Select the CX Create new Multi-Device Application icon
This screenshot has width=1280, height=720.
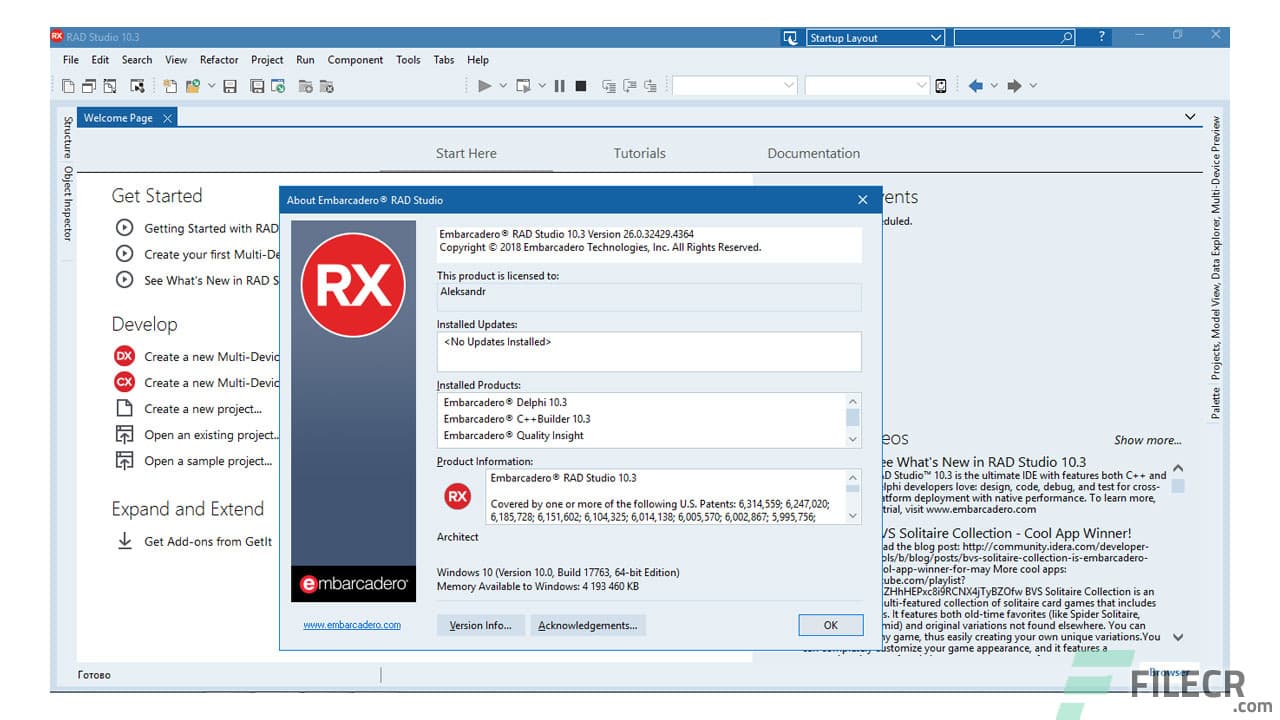coord(124,382)
